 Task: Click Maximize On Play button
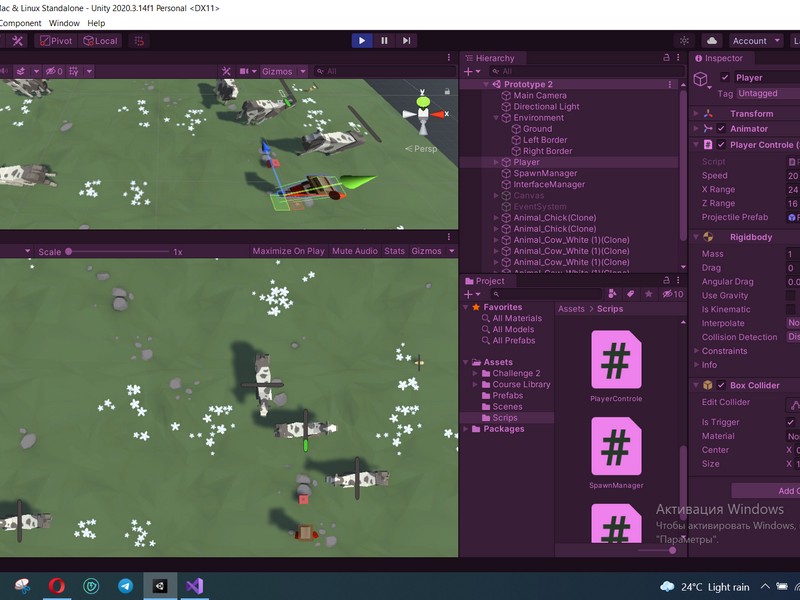coord(288,251)
